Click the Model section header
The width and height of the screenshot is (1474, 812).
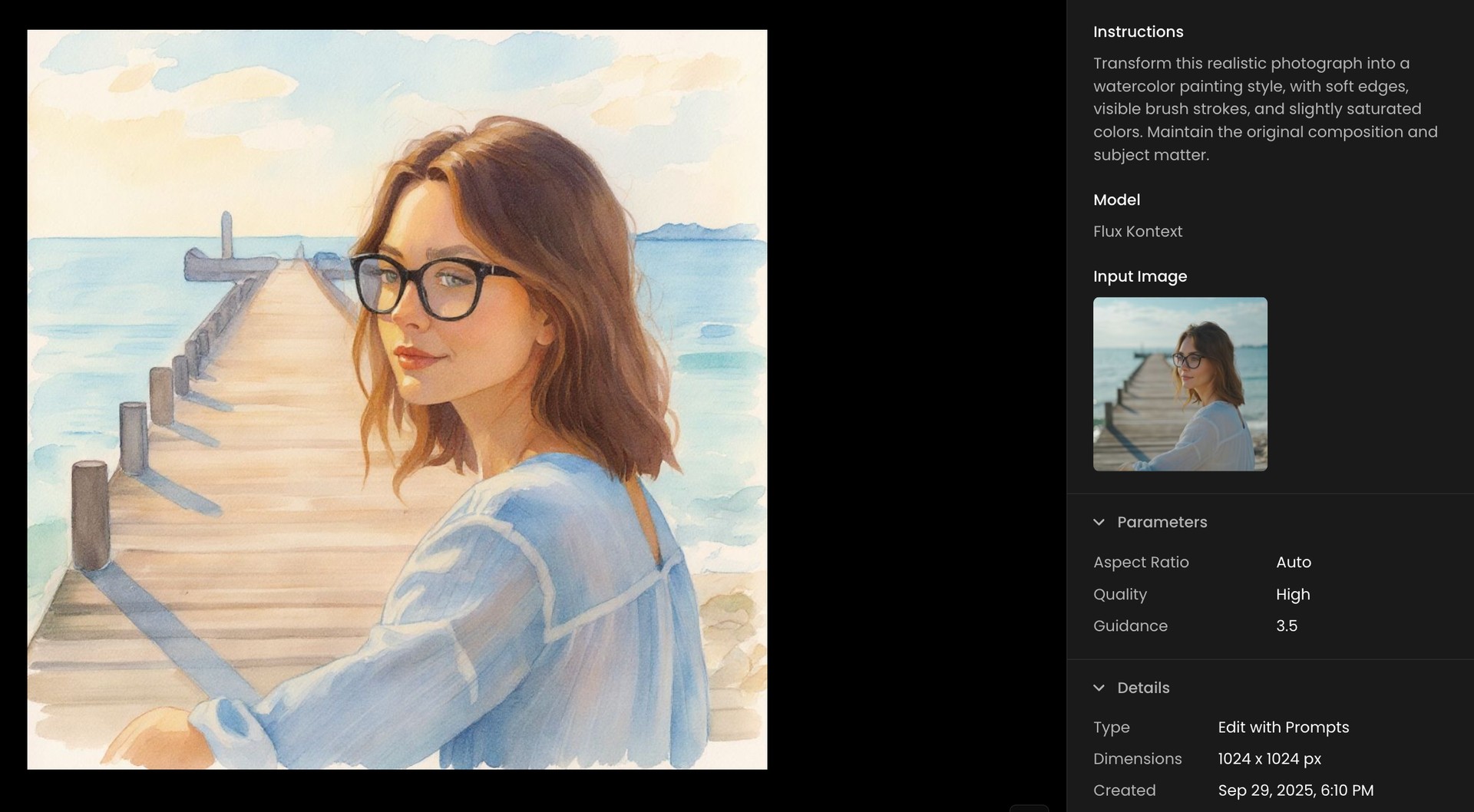coord(1117,200)
